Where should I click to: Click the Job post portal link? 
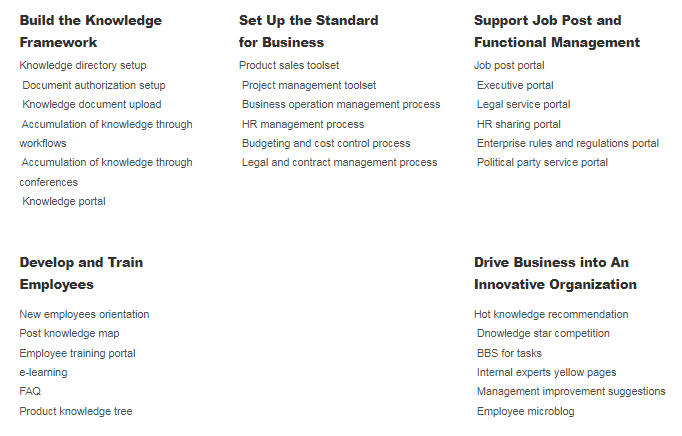coord(510,66)
